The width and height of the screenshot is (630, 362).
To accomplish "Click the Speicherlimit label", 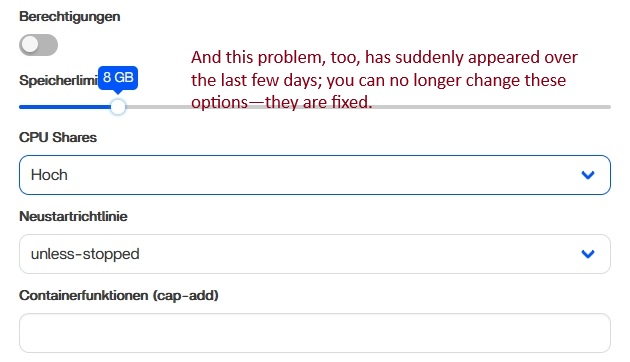I will [x=58, y=80].
